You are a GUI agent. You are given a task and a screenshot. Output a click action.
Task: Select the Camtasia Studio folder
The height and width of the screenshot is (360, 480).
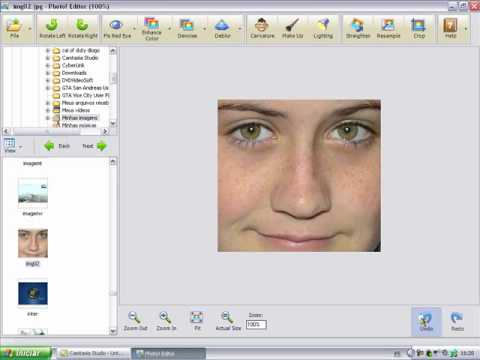pos(80,58)
